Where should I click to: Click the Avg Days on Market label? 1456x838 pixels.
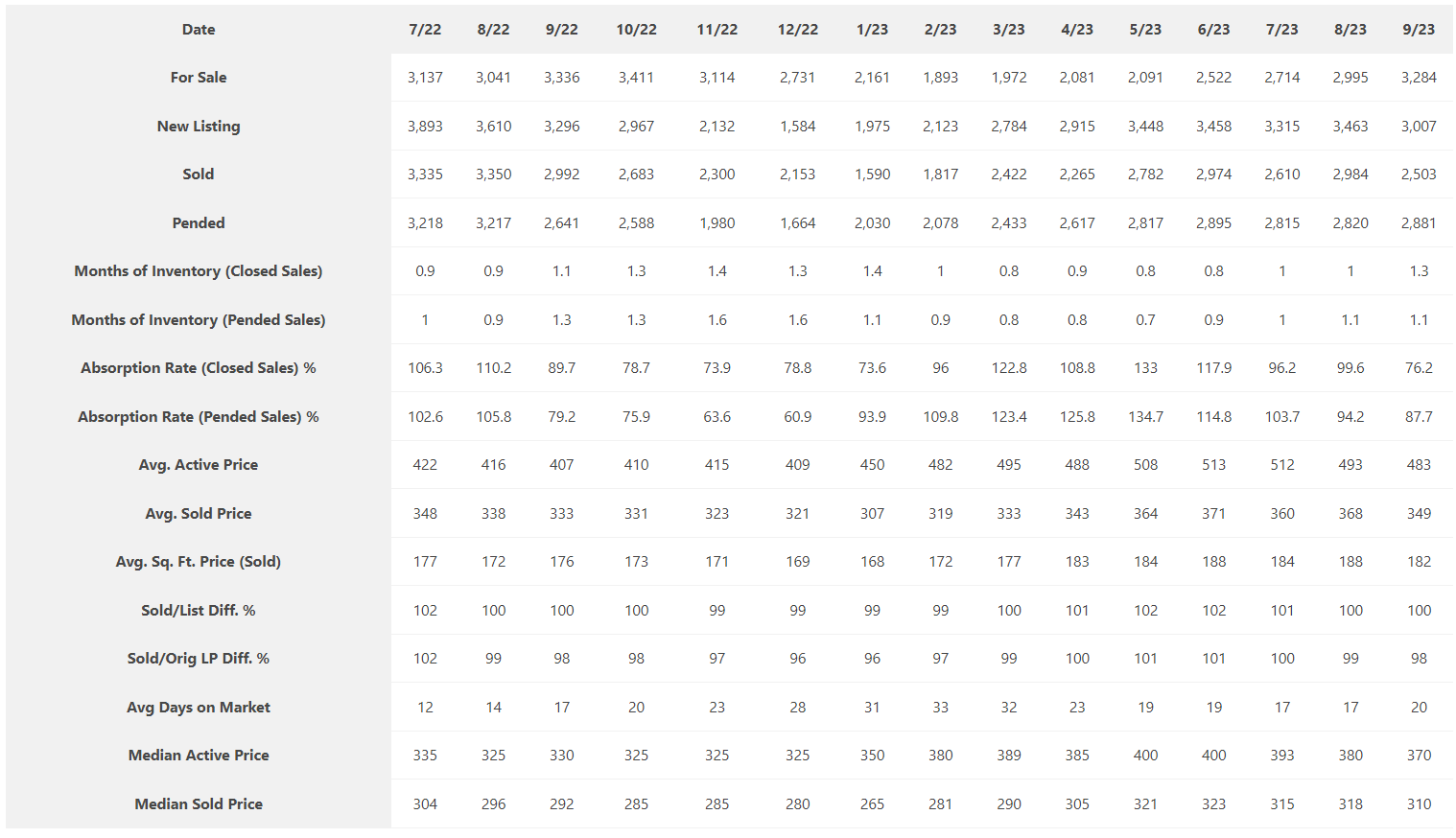pos(199,708)
